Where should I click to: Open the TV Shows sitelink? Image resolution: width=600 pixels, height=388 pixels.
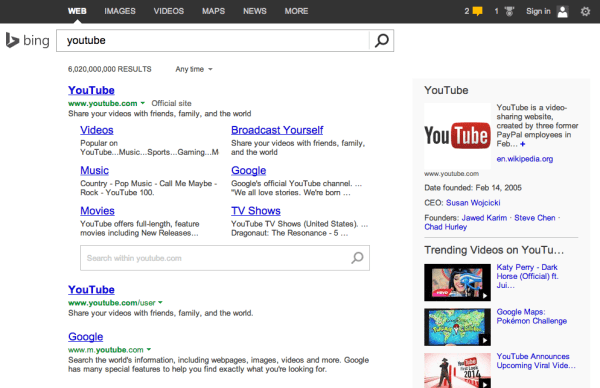(256, 211)
